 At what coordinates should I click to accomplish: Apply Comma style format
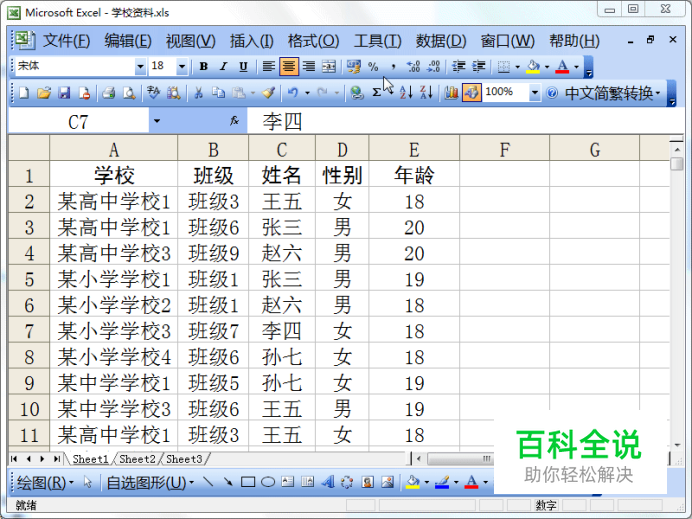(x=393, y=67)
